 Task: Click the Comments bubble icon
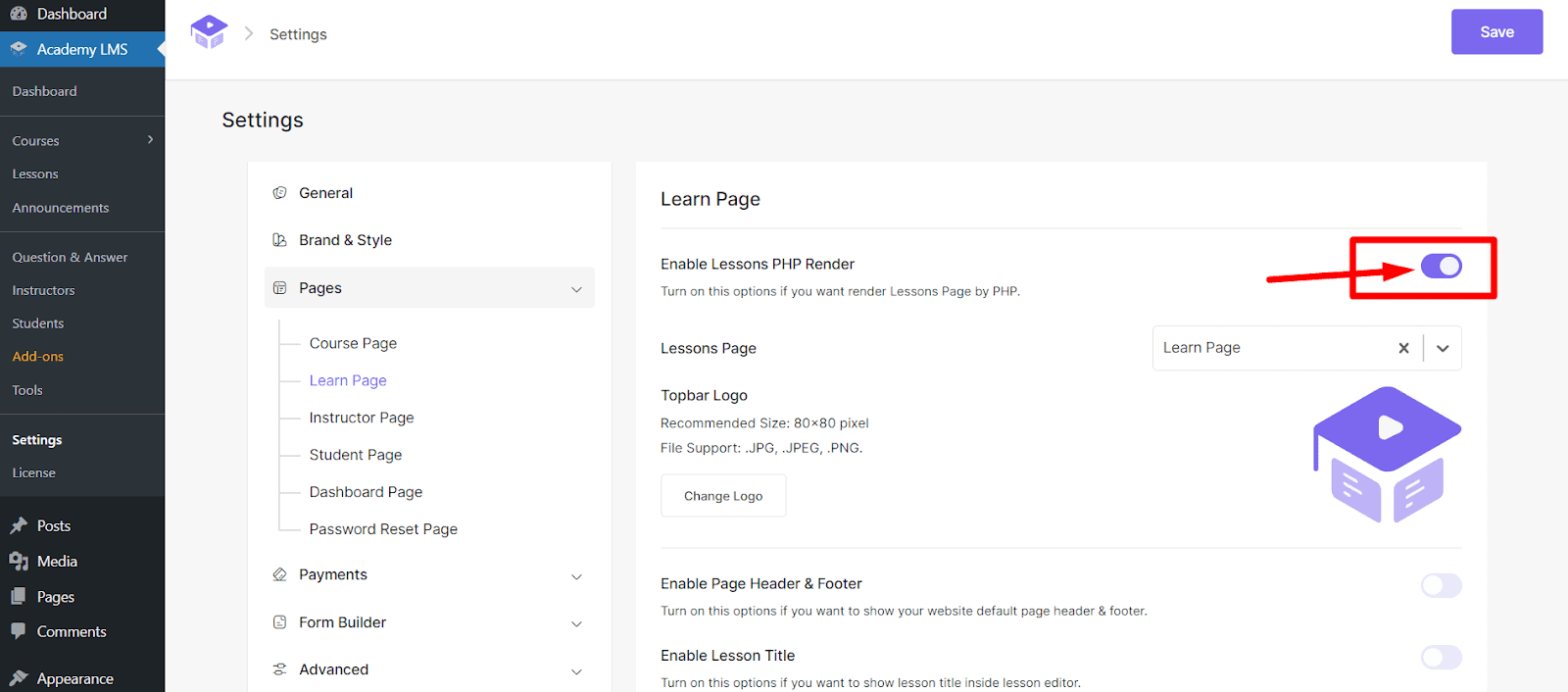point(19,631)
